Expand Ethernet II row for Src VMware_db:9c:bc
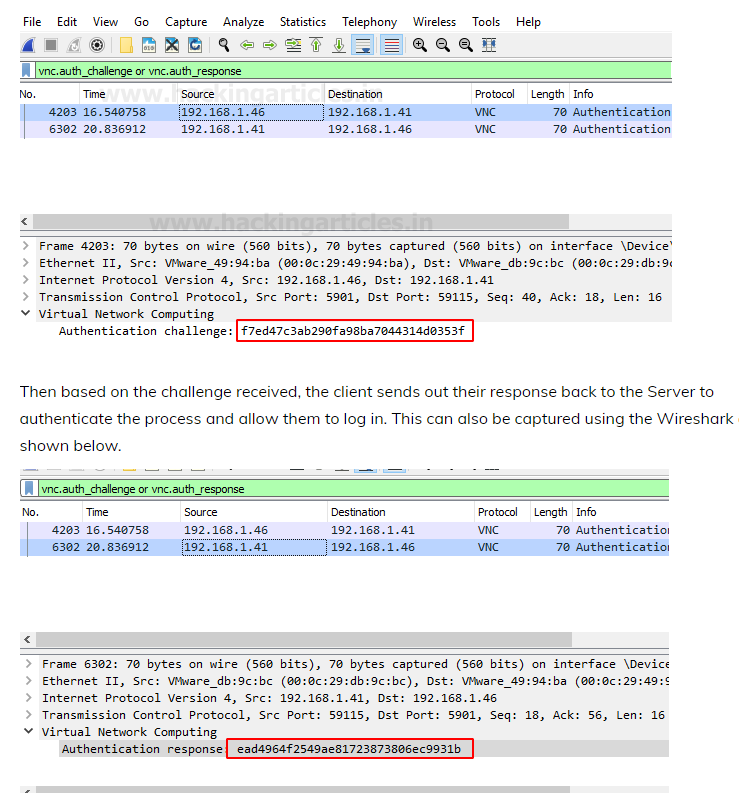The height and width of the screenshot is (798, 739). [29, 680]
